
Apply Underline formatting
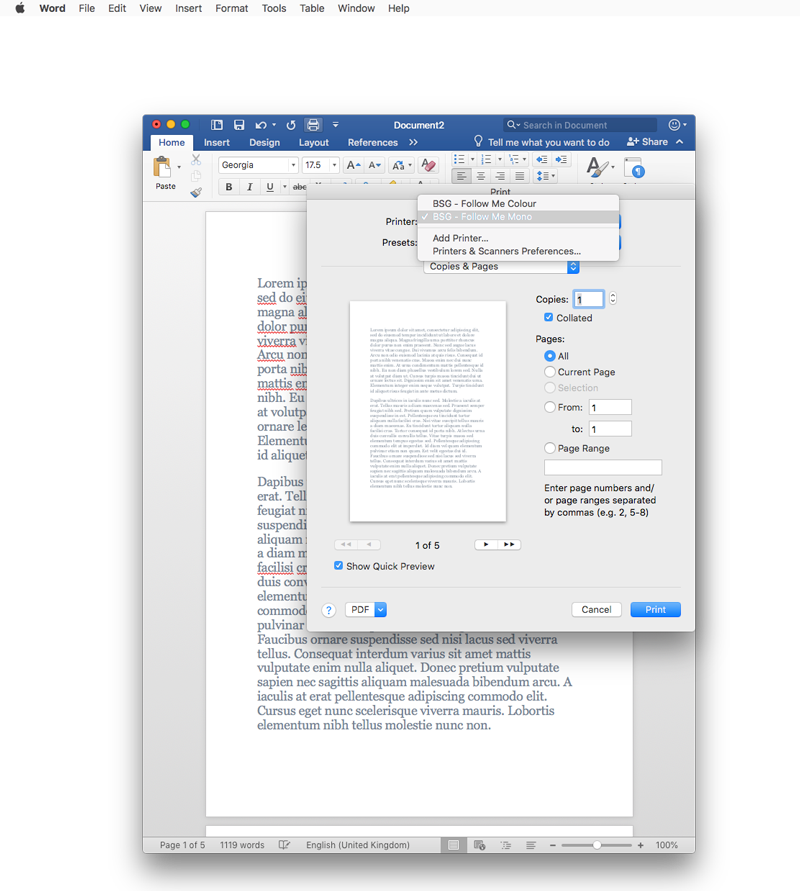pos(270,187)
